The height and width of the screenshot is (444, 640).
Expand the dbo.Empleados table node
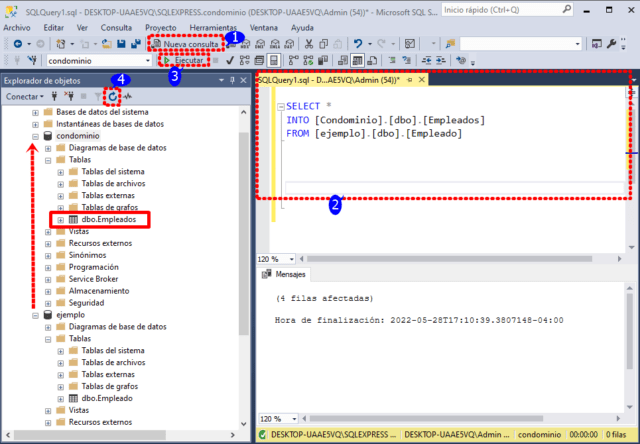[x=60, y=220]
